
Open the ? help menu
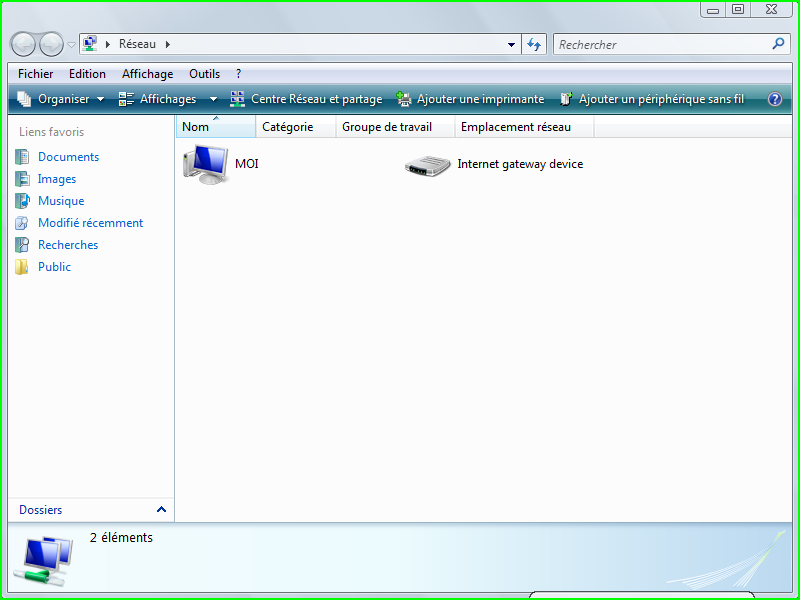click(x=238, y=74)
